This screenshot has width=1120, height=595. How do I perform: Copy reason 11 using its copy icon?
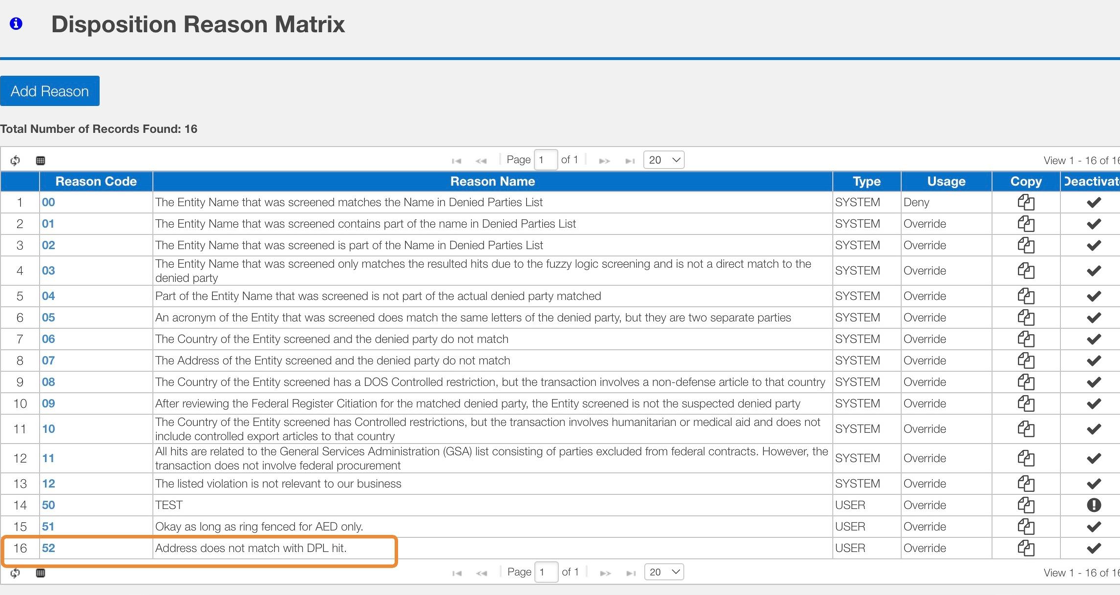click(1026, 458)
